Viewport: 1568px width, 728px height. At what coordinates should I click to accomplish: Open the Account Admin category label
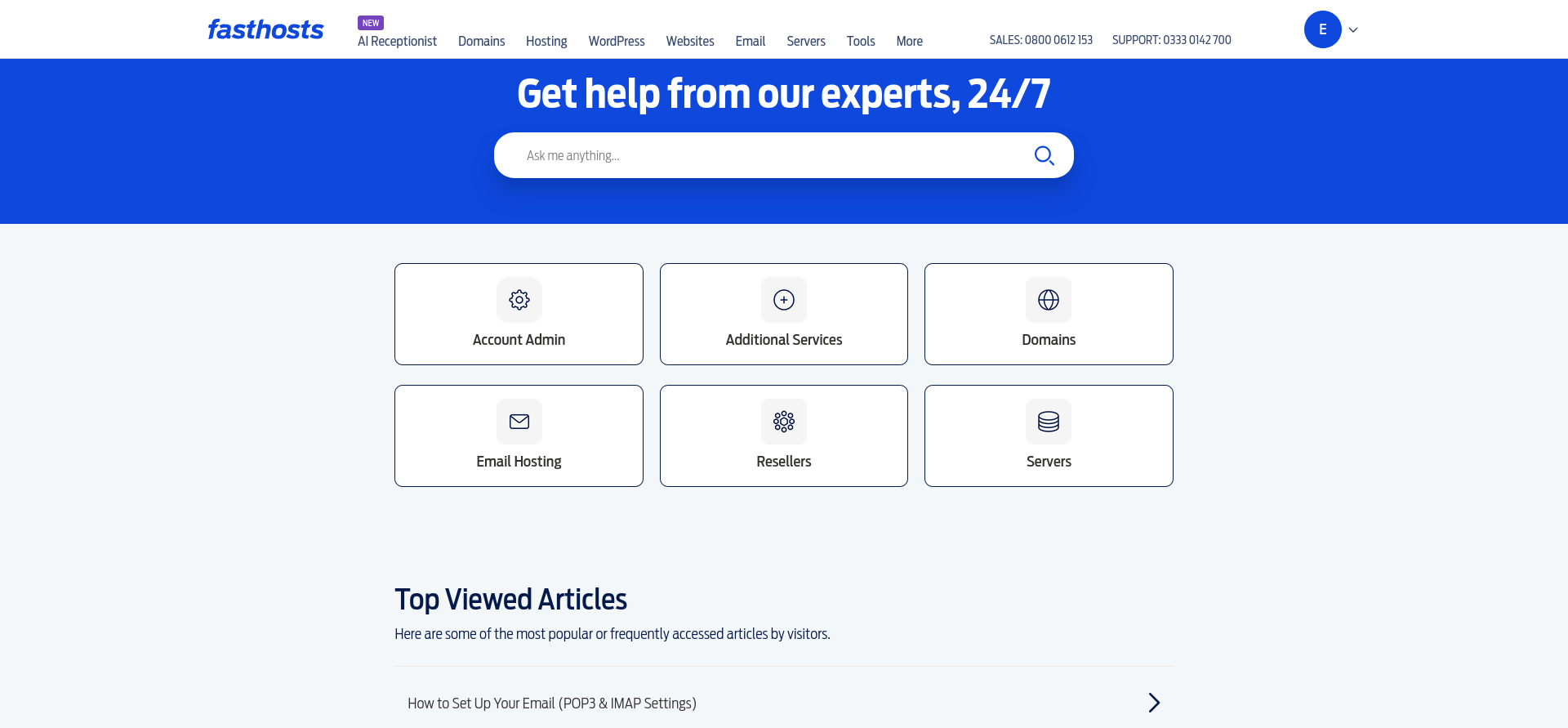(519, 340)
